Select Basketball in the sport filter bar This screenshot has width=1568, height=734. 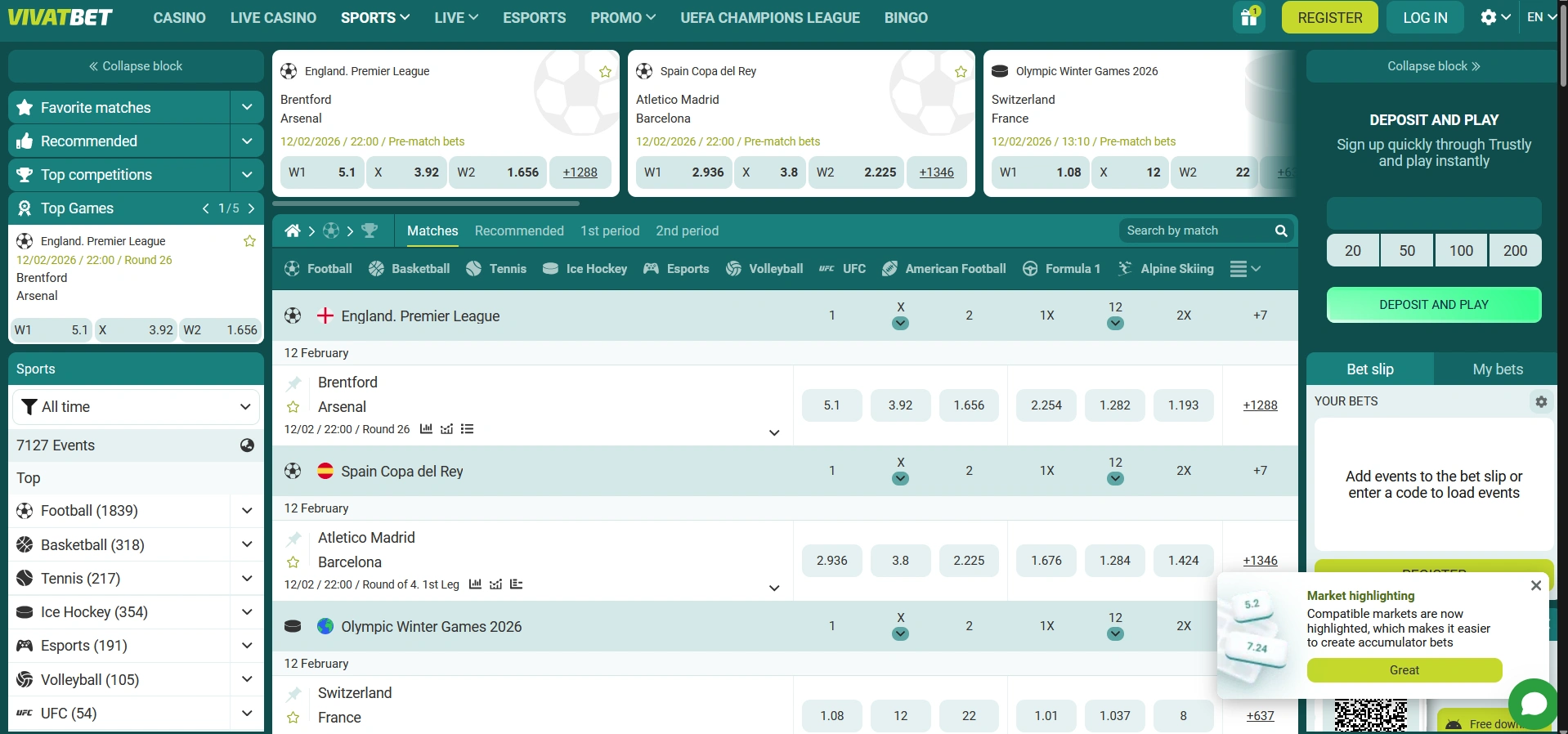(x=409, y=269)
